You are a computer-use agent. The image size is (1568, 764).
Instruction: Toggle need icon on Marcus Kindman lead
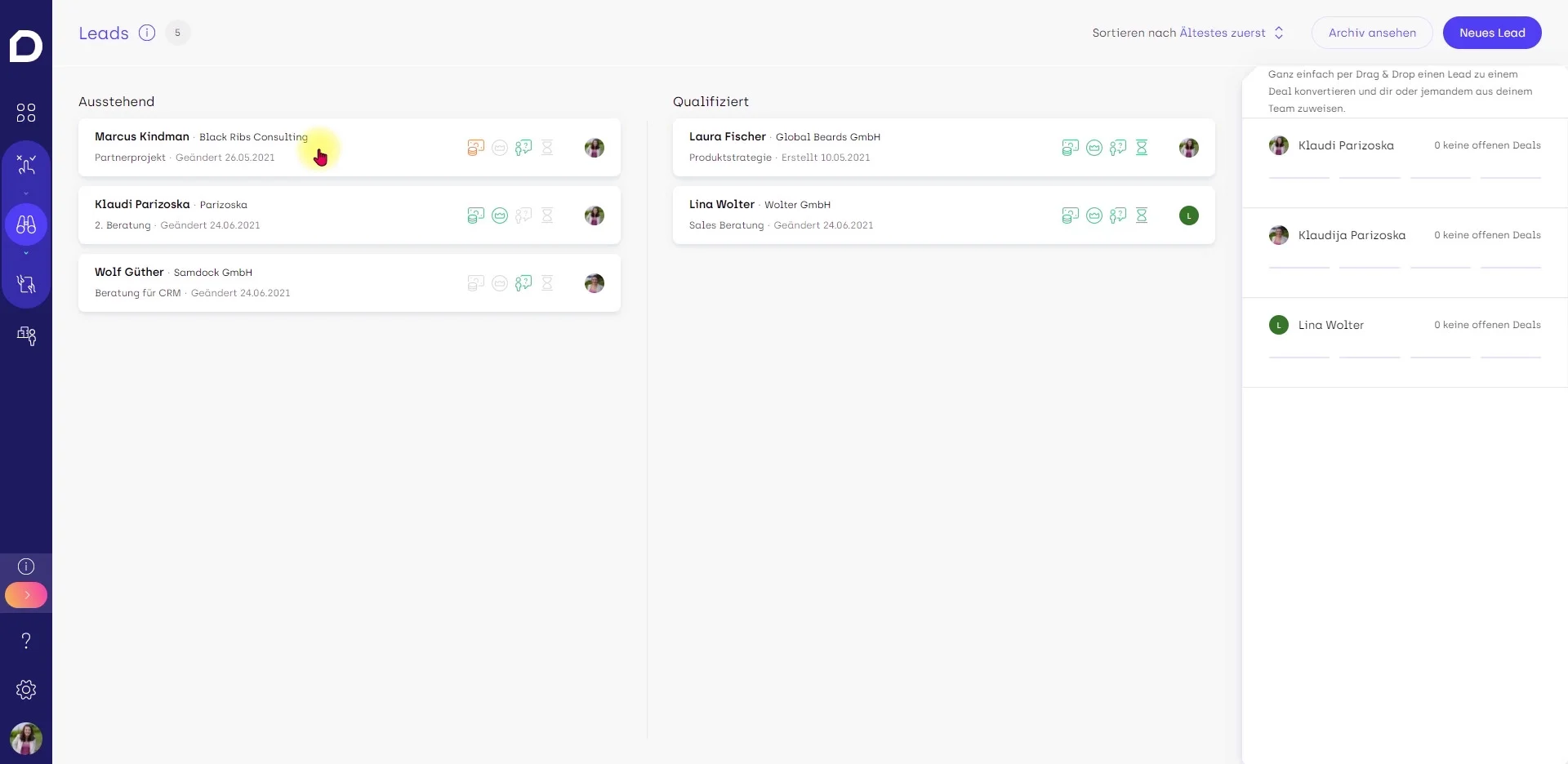[x=523, y=148]
